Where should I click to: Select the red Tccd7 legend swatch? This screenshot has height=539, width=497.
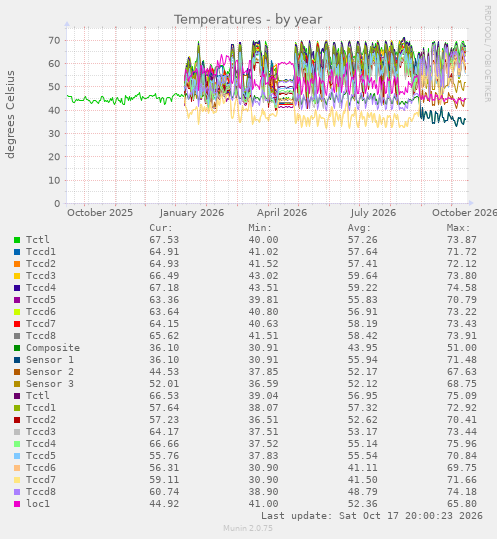tap(17, 324)
